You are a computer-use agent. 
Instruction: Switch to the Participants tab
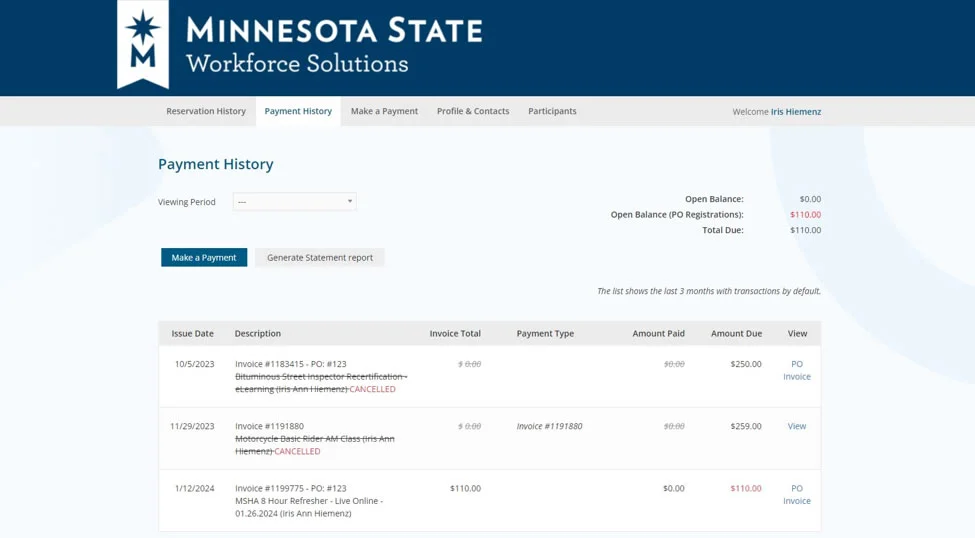point(552,111)
